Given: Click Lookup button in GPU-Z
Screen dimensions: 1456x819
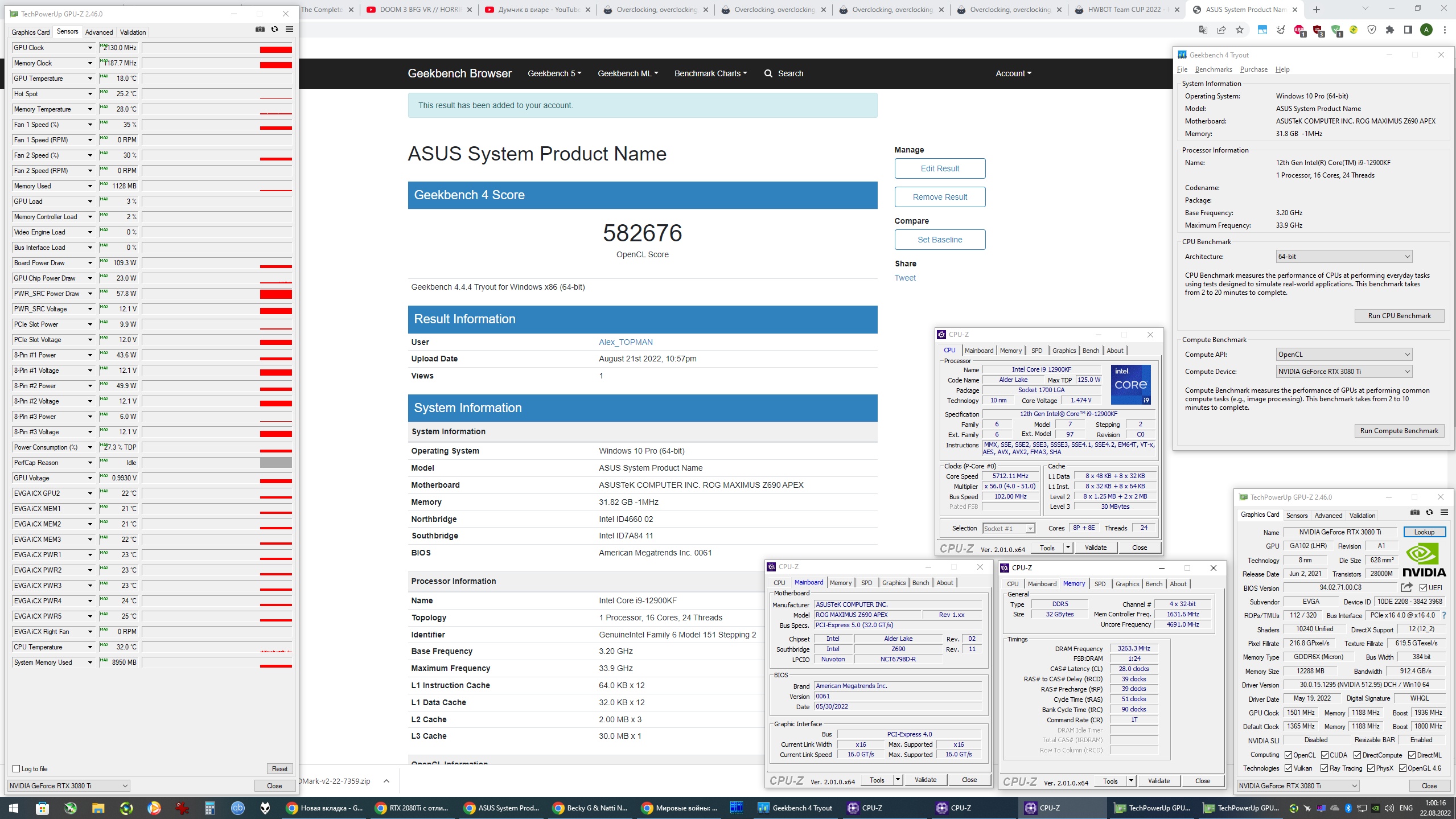Looking at the screenshot, I should coord(1424,532).
